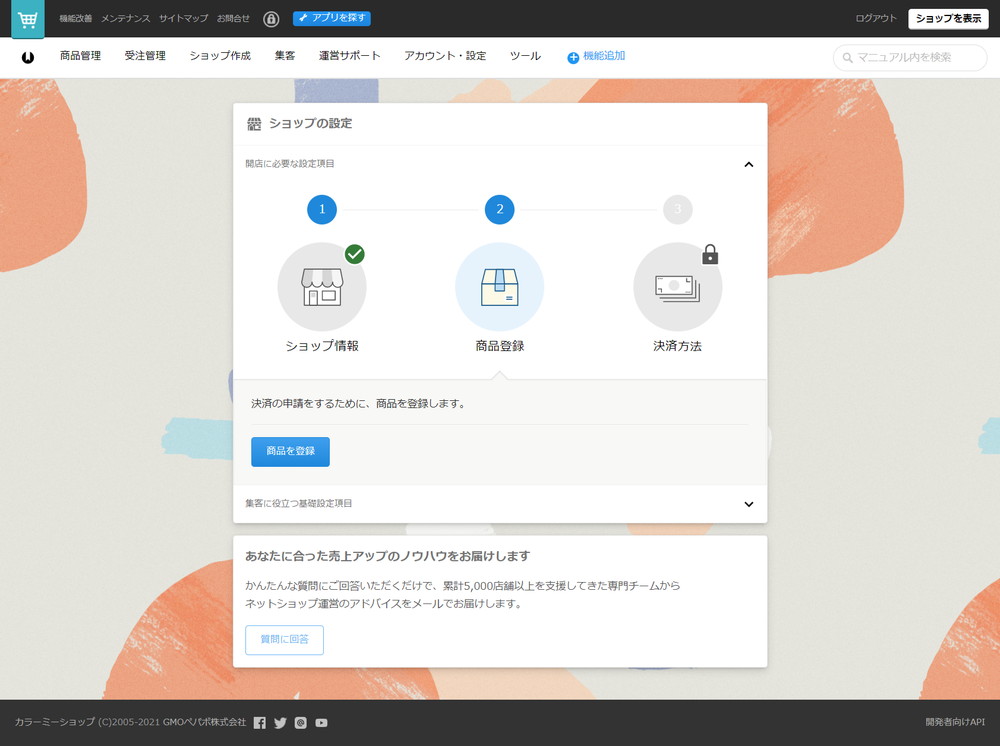Open the 運営サポート menu
1000x746 pixels.
[x=349, y=56]
